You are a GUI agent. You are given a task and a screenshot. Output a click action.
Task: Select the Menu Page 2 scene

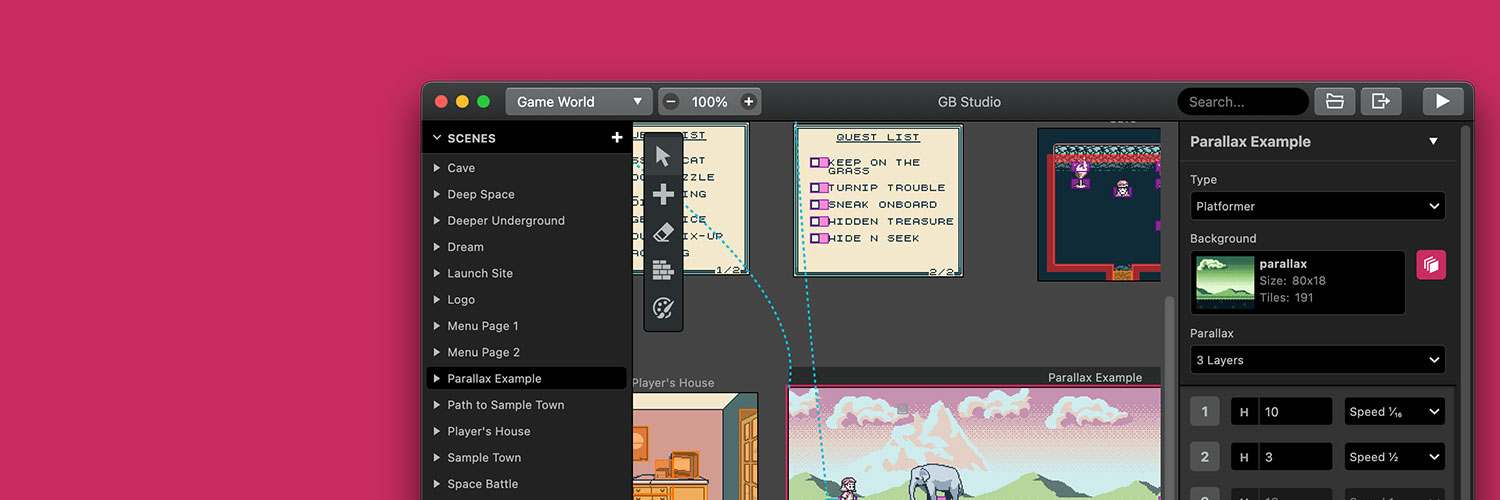tap(527, 352)
